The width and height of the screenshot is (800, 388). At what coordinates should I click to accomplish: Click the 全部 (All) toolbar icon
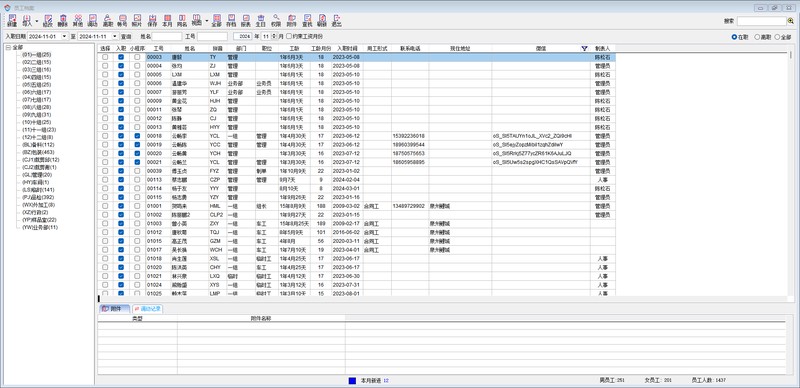click(x=217, y=20)
